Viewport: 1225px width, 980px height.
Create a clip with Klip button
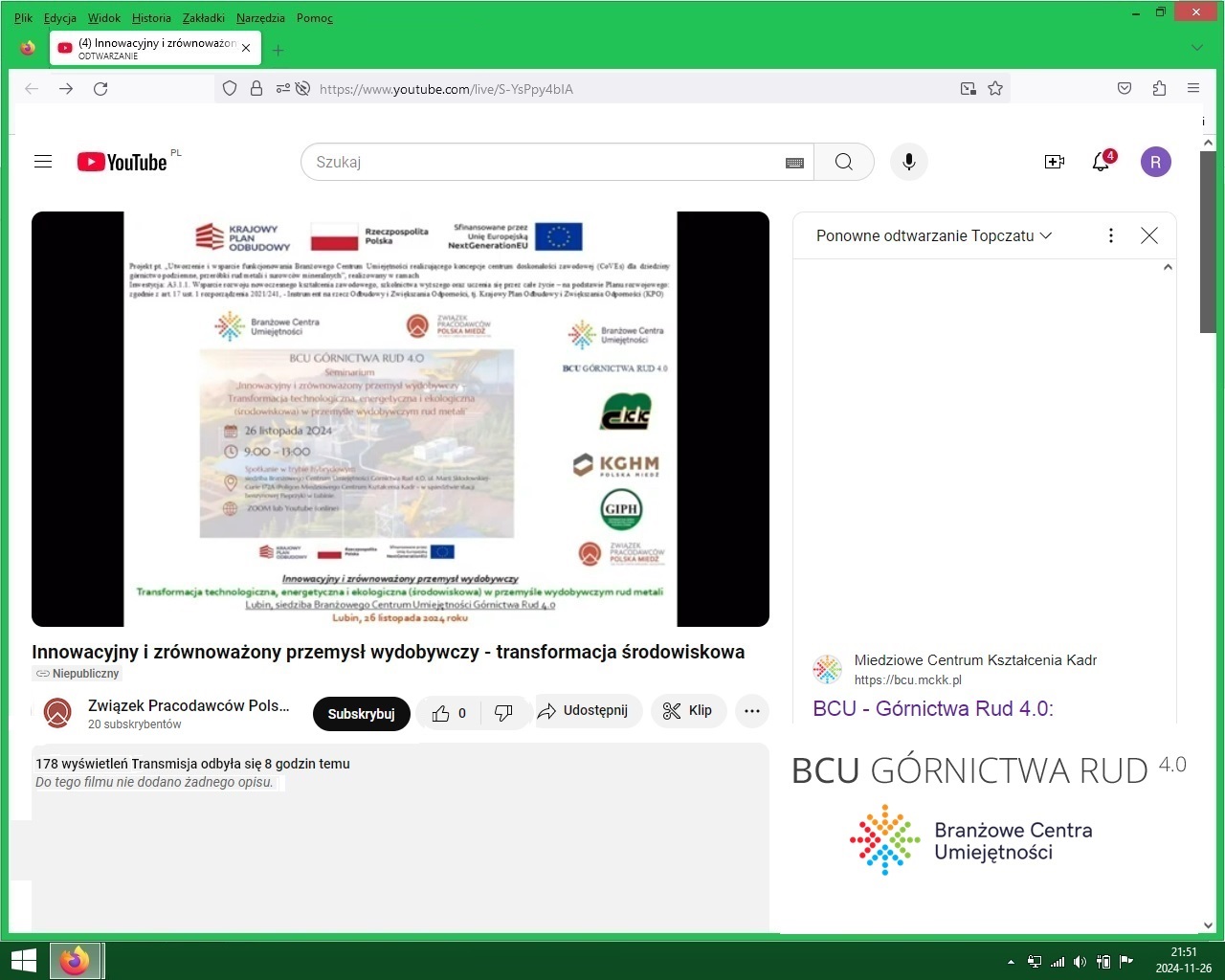(688, 711)
